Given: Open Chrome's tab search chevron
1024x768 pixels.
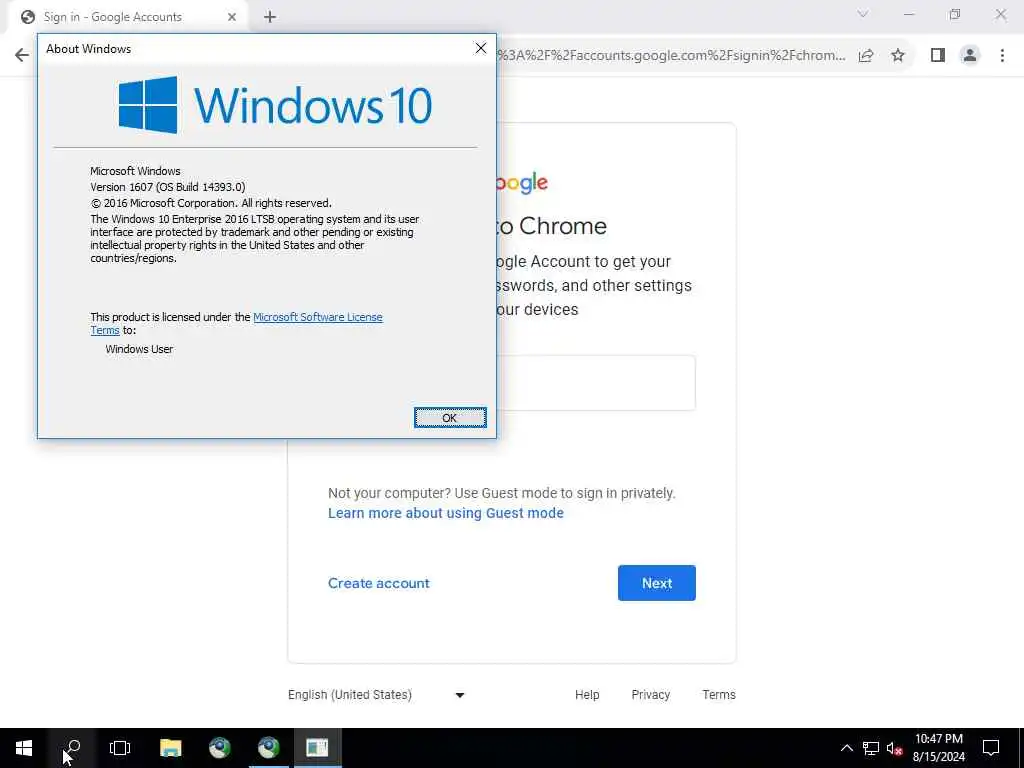Looking at the screenshot, I should (863, 14).
